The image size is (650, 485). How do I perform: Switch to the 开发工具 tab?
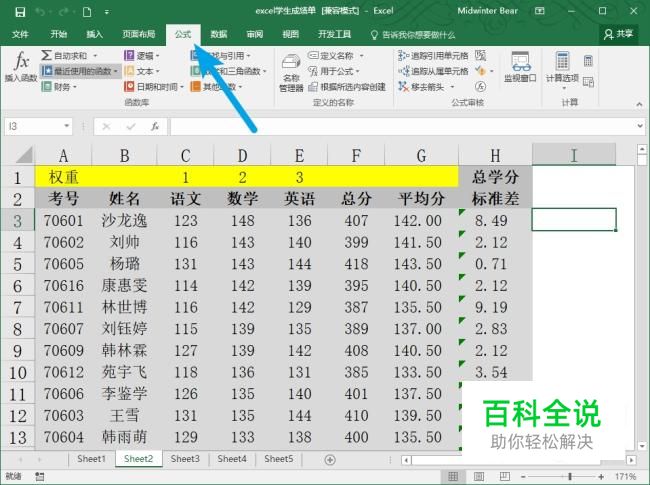[334, 34]
